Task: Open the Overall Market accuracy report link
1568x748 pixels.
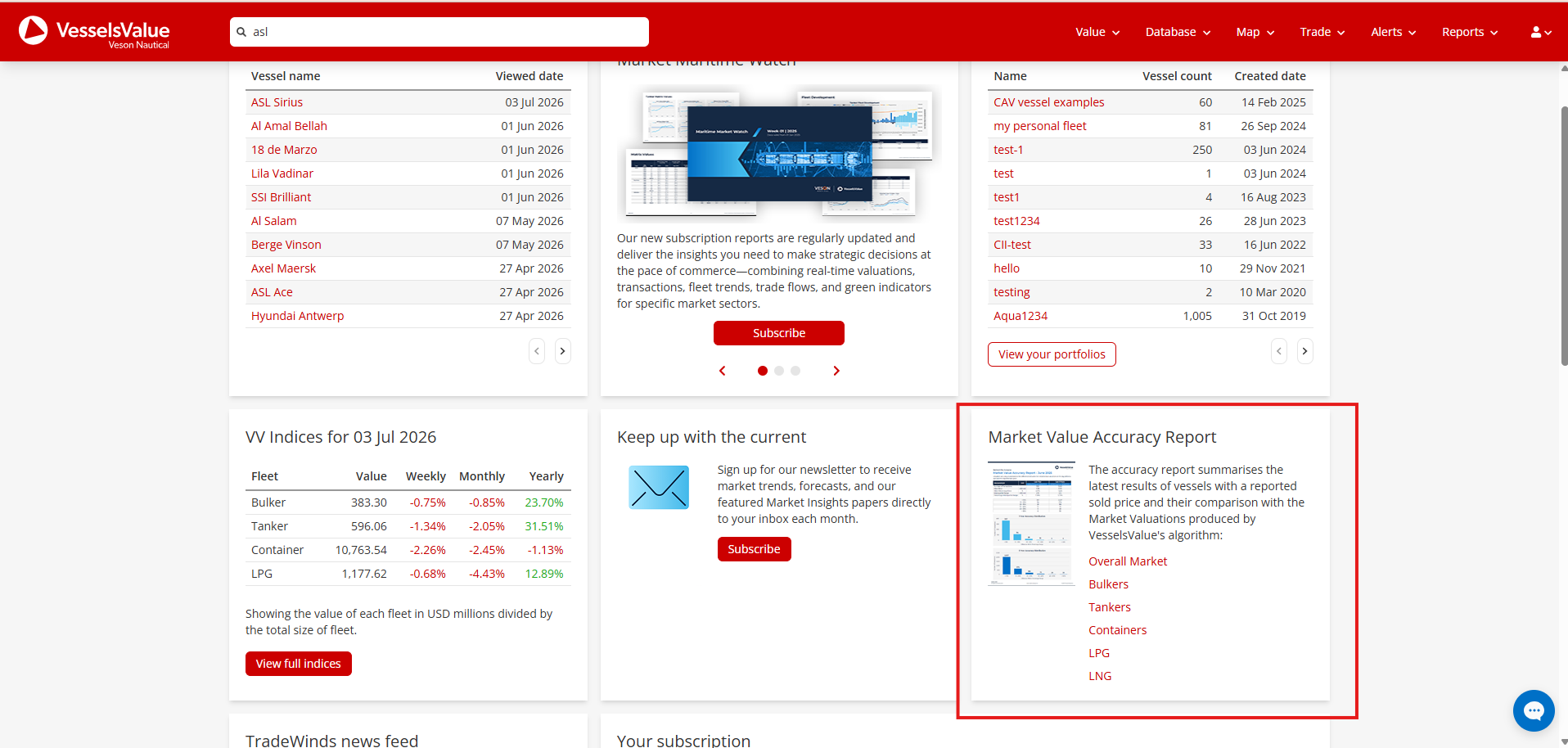Action: 1128,561
